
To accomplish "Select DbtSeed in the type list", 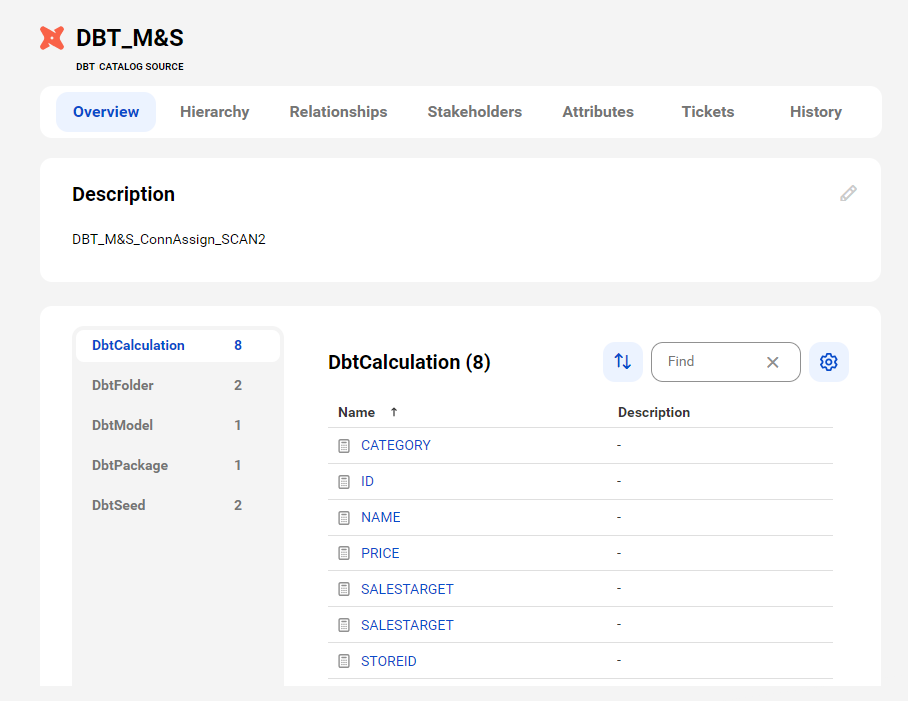I will click(x=178, y=505).
